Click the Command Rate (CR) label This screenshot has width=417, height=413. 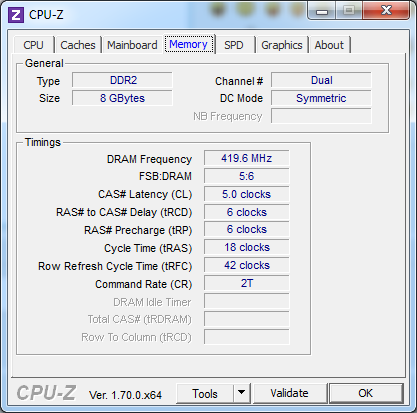click(144, 284)
